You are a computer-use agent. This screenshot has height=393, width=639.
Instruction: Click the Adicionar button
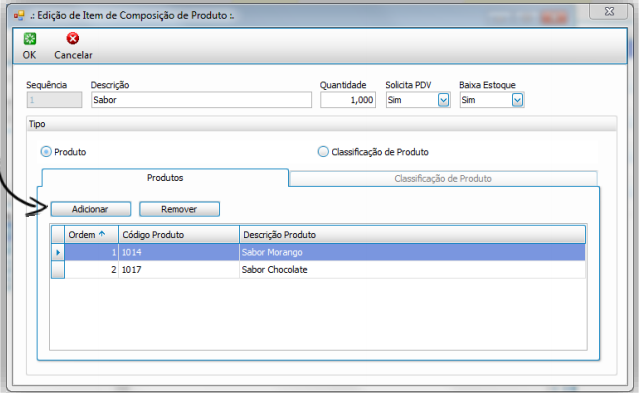pos(90,209)
